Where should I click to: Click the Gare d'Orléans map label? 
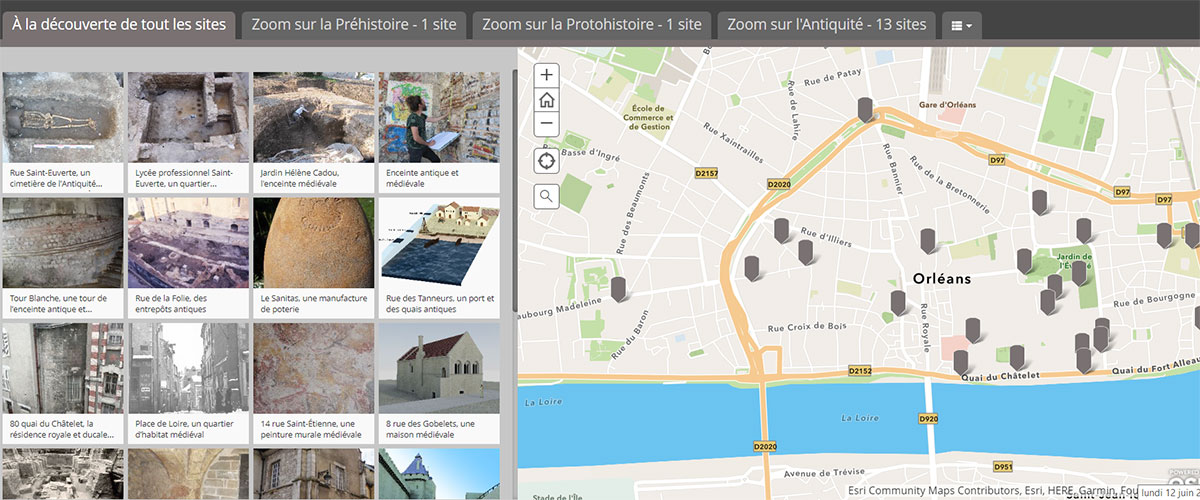(947, 106)
